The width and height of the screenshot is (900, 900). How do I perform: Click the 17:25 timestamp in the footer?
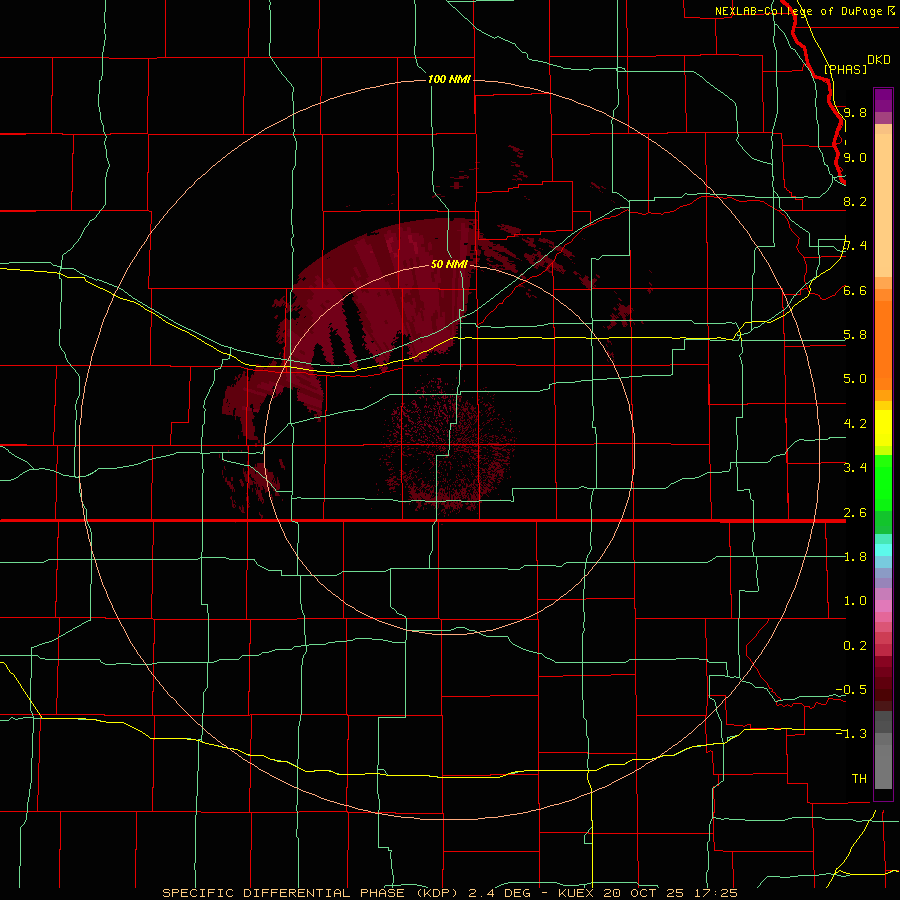(718, 893)
